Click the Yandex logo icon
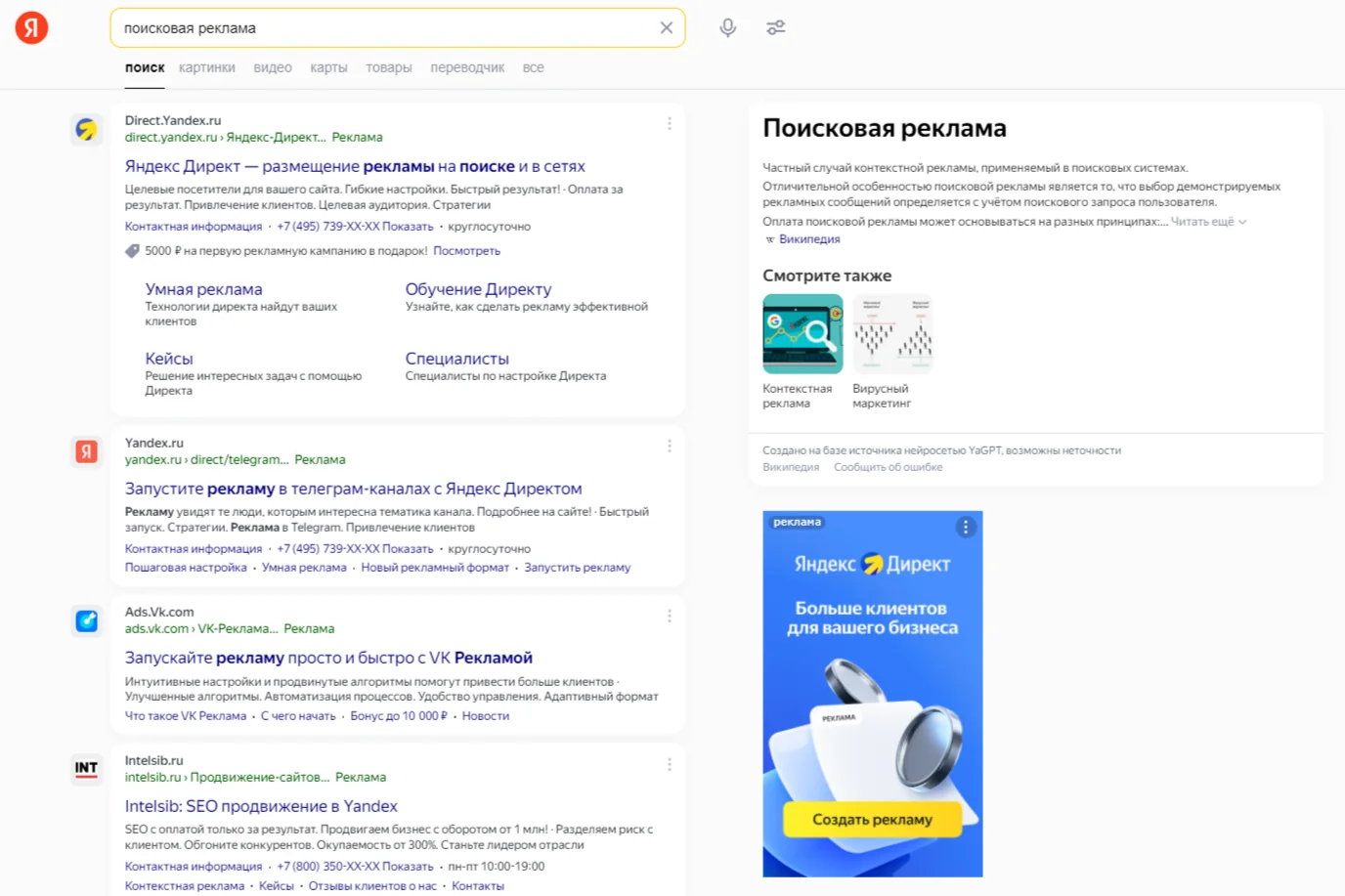The image size is (1345, 896). tap(31, 27)
